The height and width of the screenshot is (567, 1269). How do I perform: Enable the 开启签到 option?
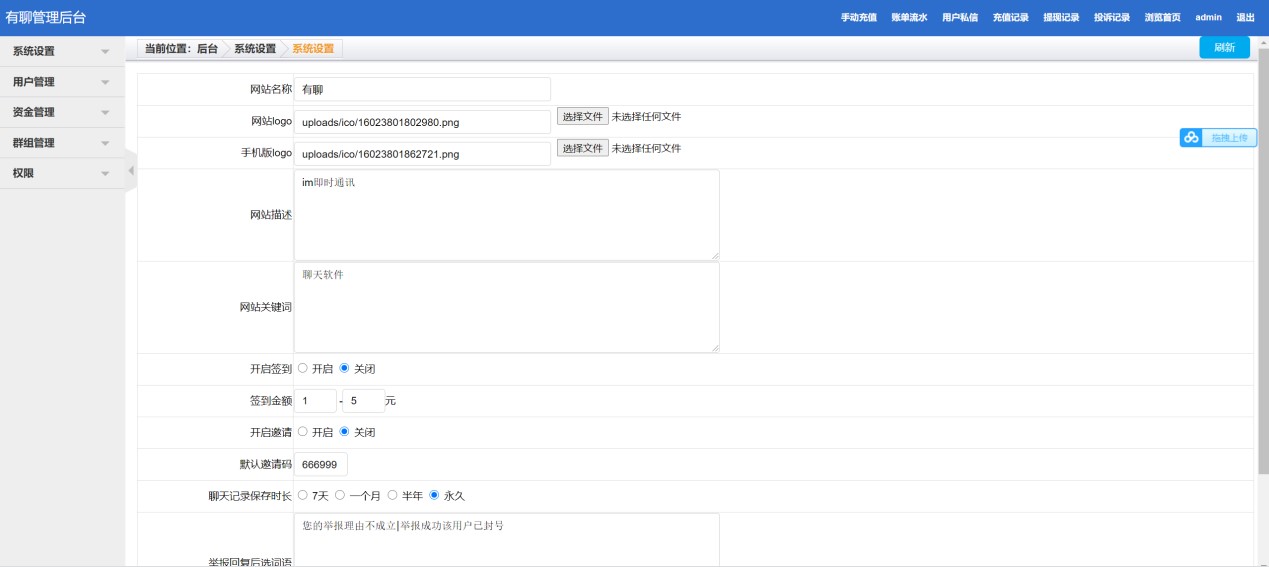(303, 368)
